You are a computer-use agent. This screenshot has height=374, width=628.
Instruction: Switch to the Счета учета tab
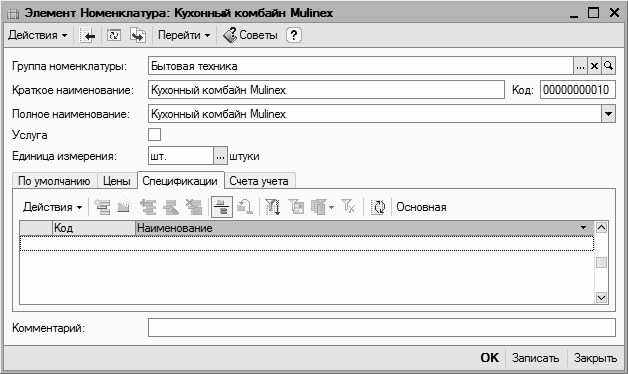259,181
